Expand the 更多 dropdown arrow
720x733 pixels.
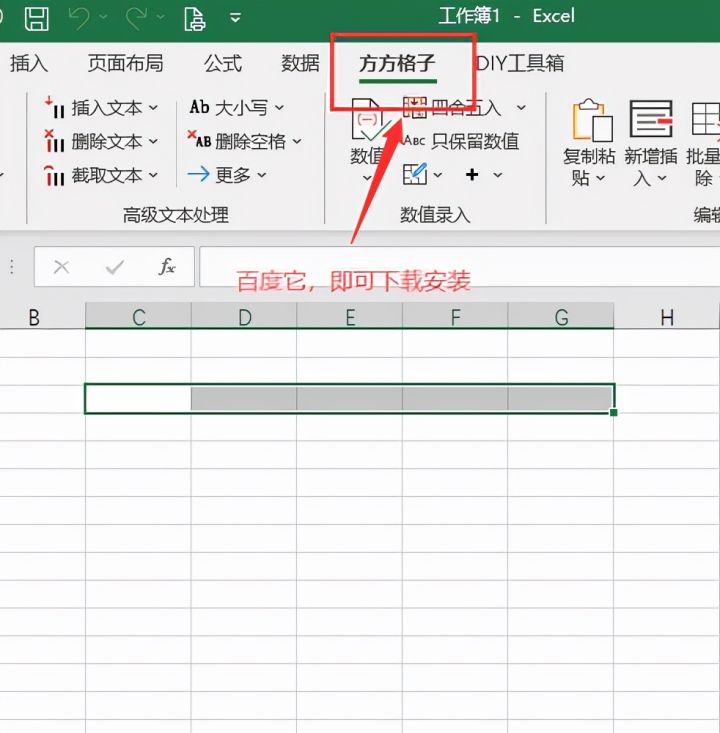click(x=262, y=175)
